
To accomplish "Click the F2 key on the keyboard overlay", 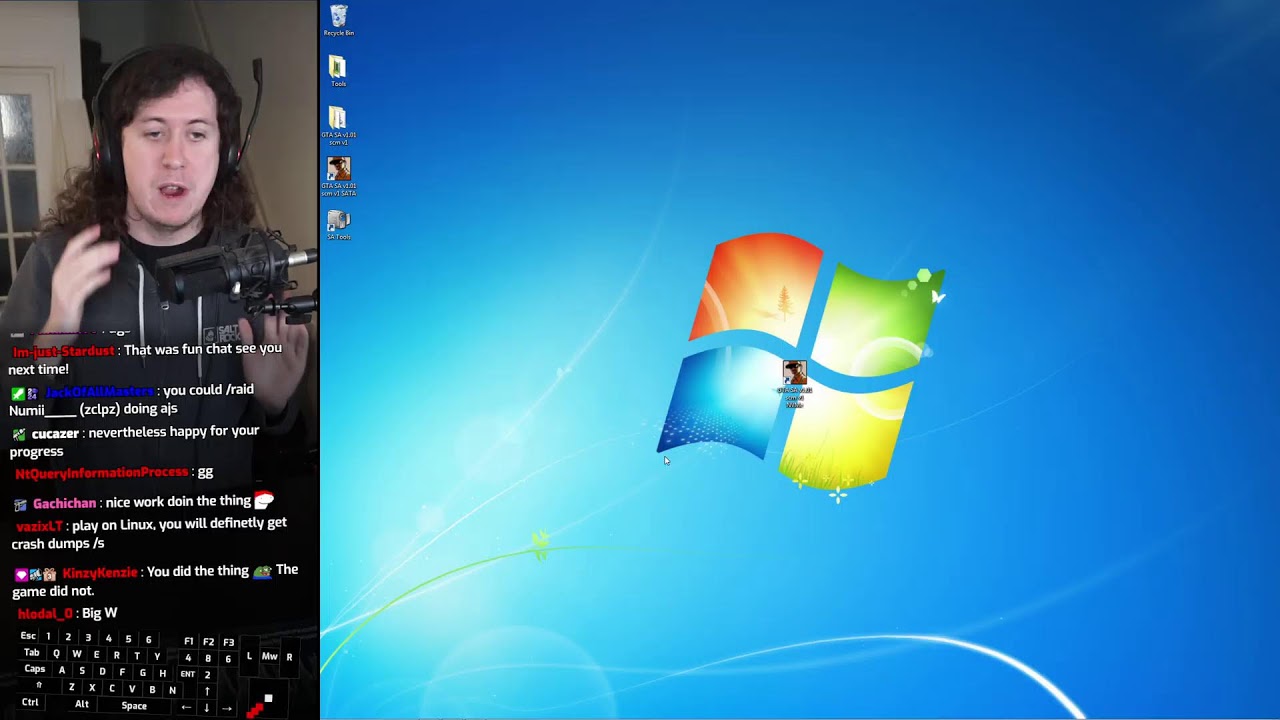I will [x=208, y=642].
